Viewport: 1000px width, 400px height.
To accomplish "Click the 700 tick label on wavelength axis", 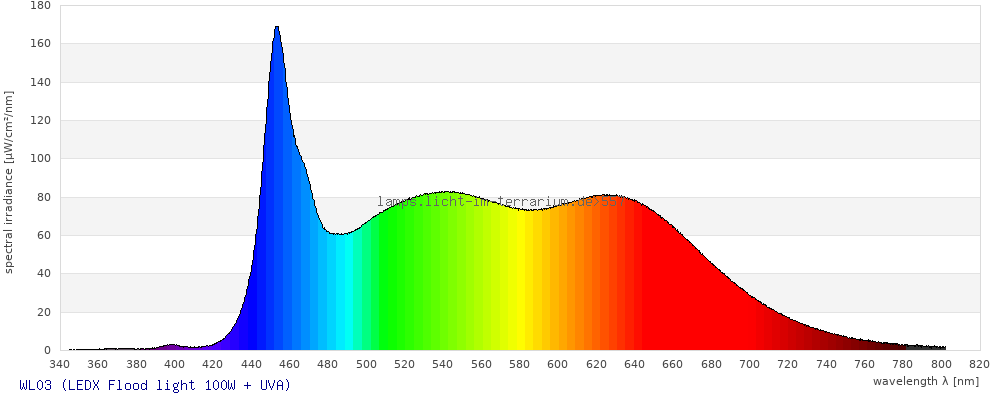I will tap(750, 364).
